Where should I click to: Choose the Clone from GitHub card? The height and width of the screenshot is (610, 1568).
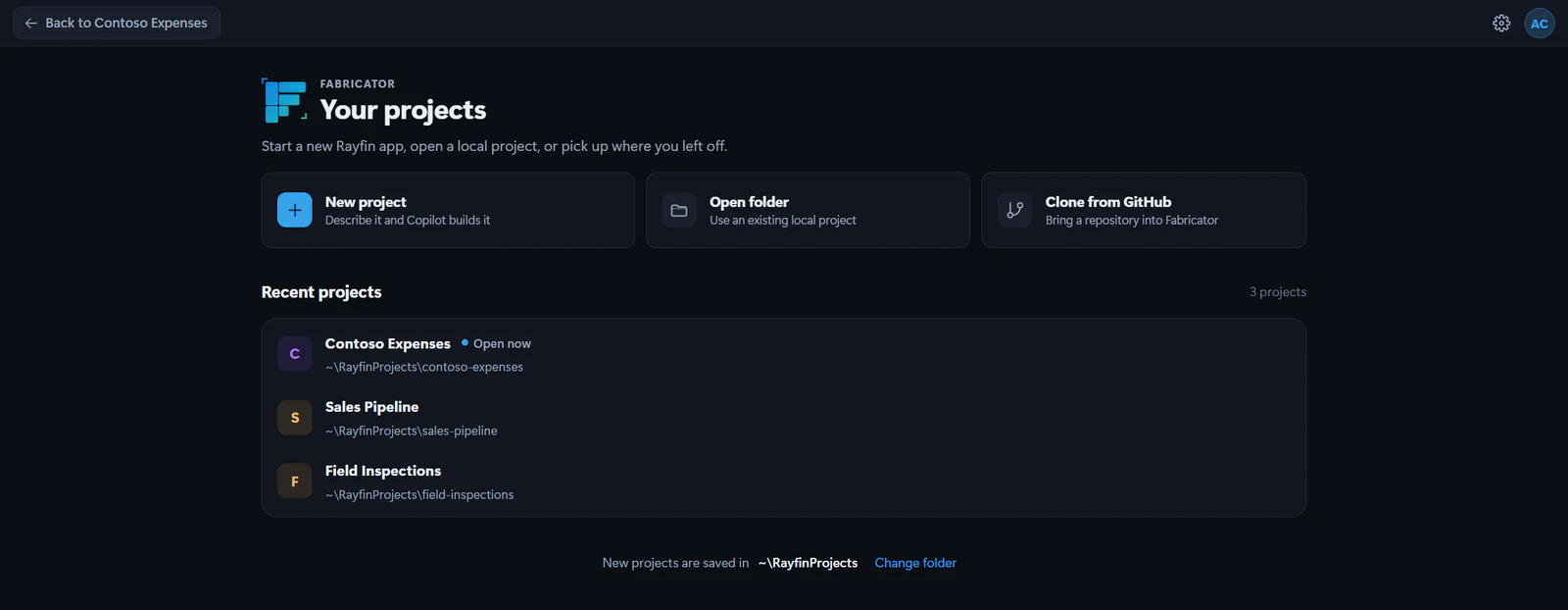click(x=1144, y=210)
